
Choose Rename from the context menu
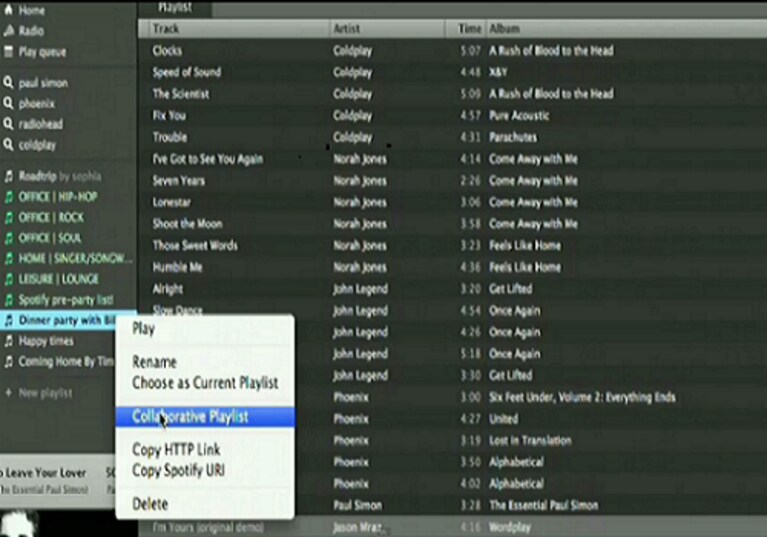tap(205, 362)
